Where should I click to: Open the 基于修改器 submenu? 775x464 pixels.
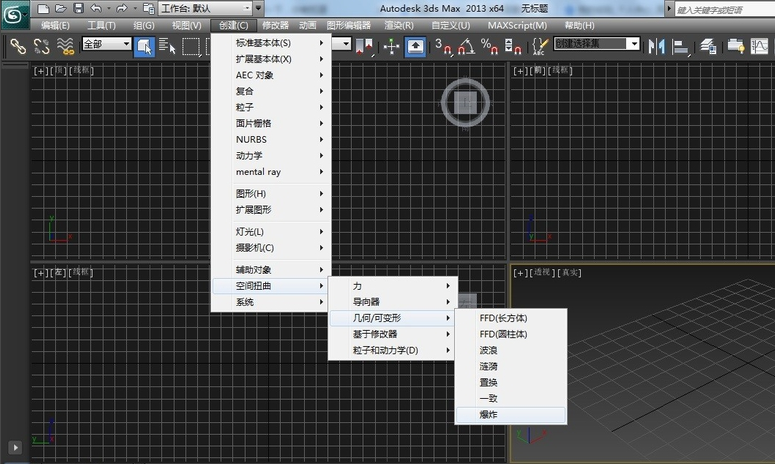tap(392, 334)
